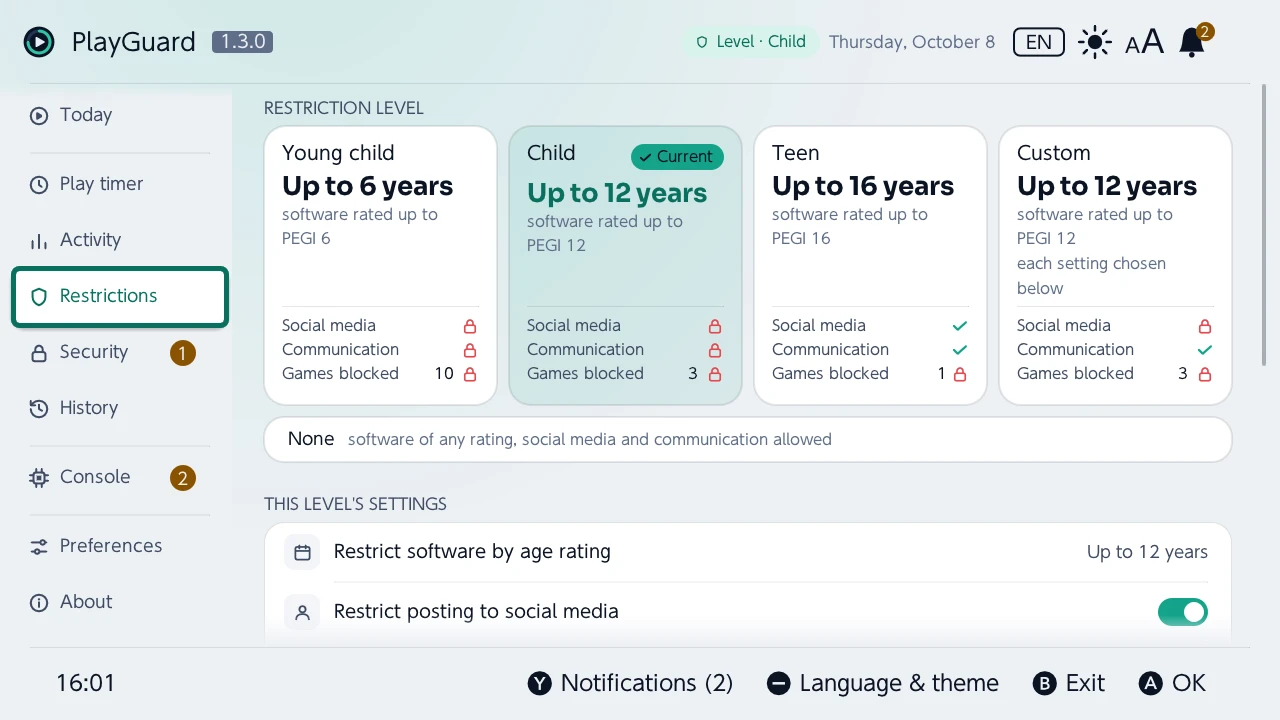Click the History rewind-clock icon
This screenshot has height=720, width=1280.
tap(39, 408)
